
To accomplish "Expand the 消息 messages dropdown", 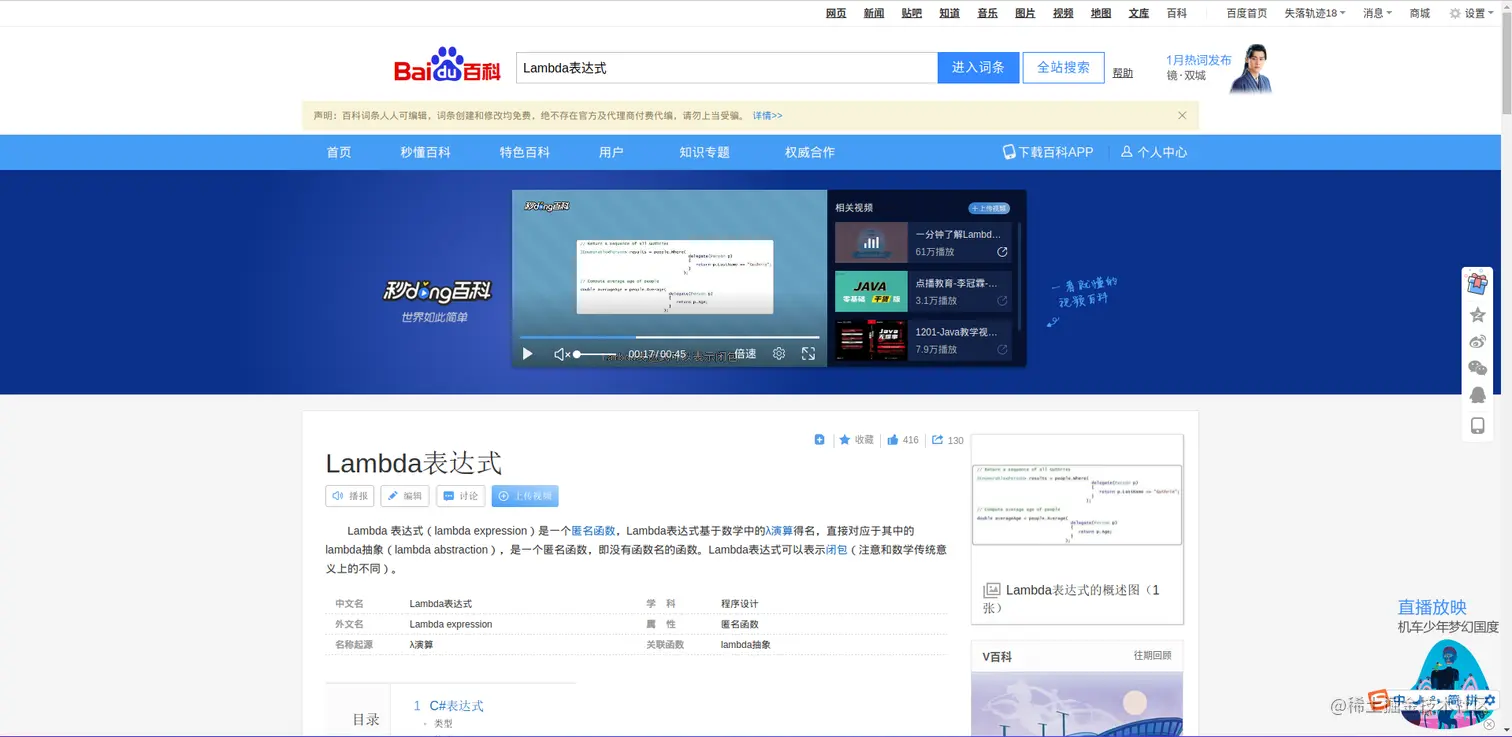I will [x=1377, y=13].
